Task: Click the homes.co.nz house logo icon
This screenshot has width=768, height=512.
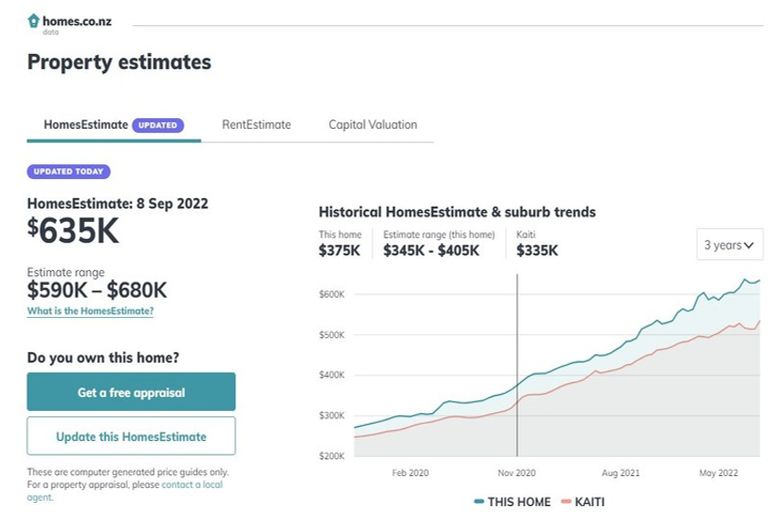Action: click(x=34, y=20)
